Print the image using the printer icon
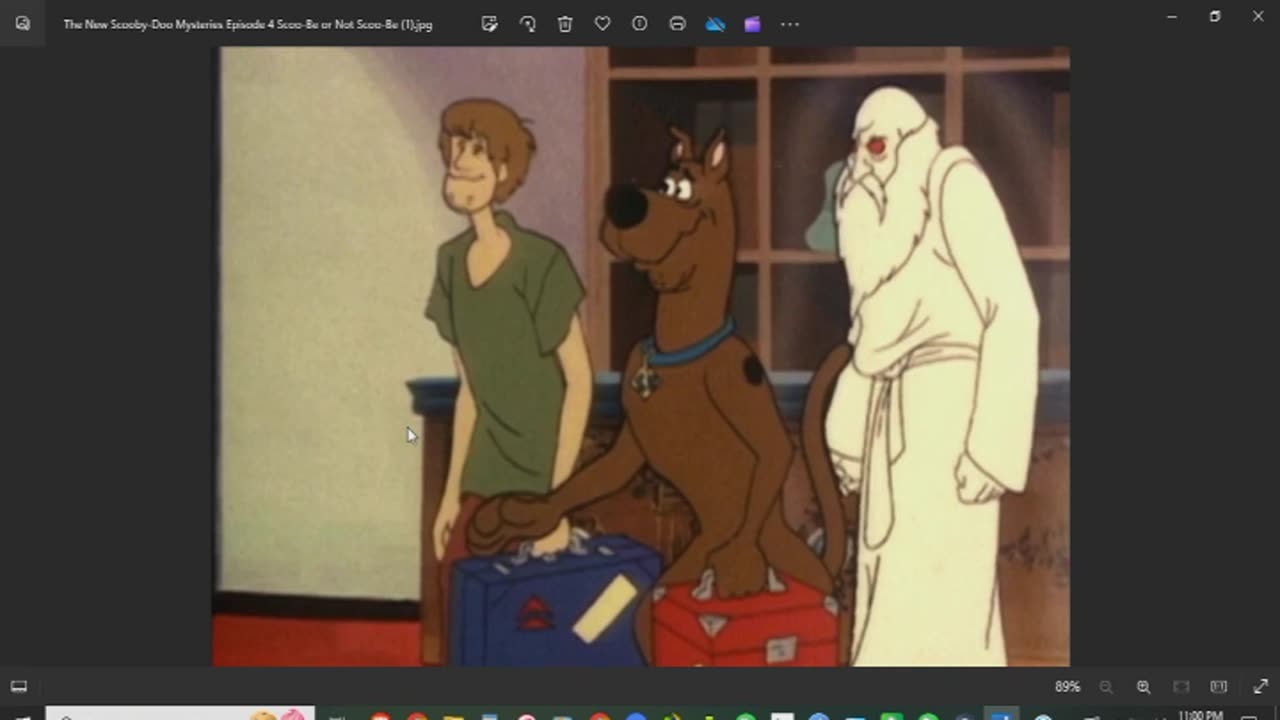 677,24
